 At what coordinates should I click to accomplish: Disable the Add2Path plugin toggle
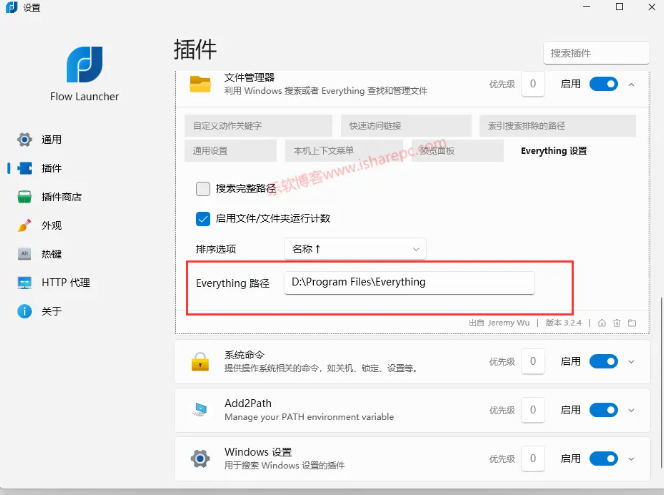[603, 410]
